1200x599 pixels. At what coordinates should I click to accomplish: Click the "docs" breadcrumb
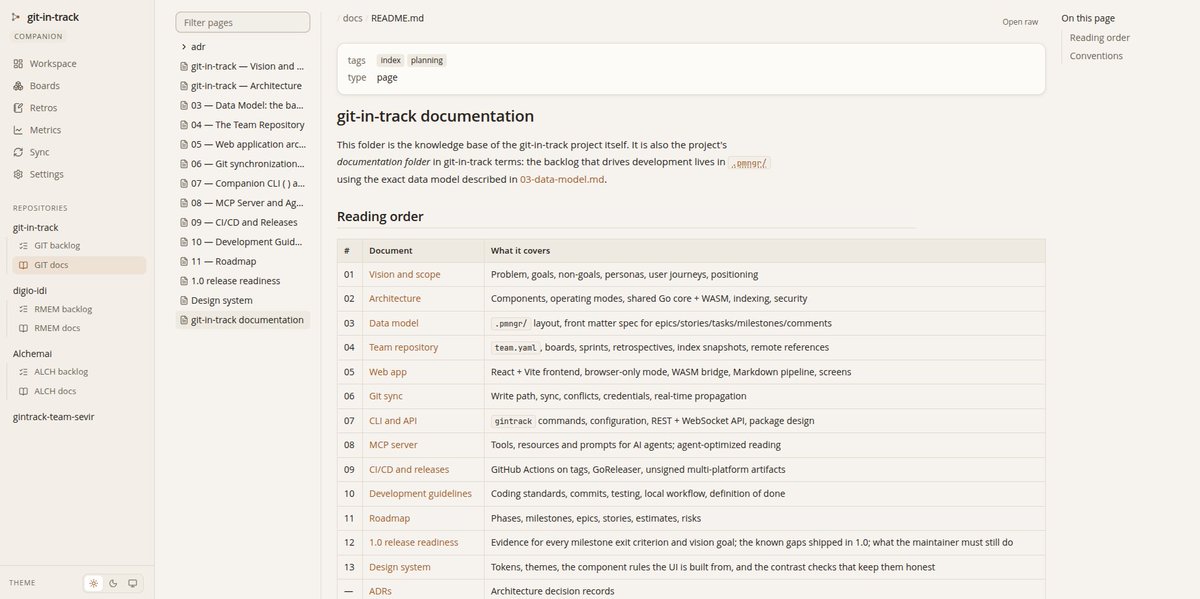click(352, 18)
